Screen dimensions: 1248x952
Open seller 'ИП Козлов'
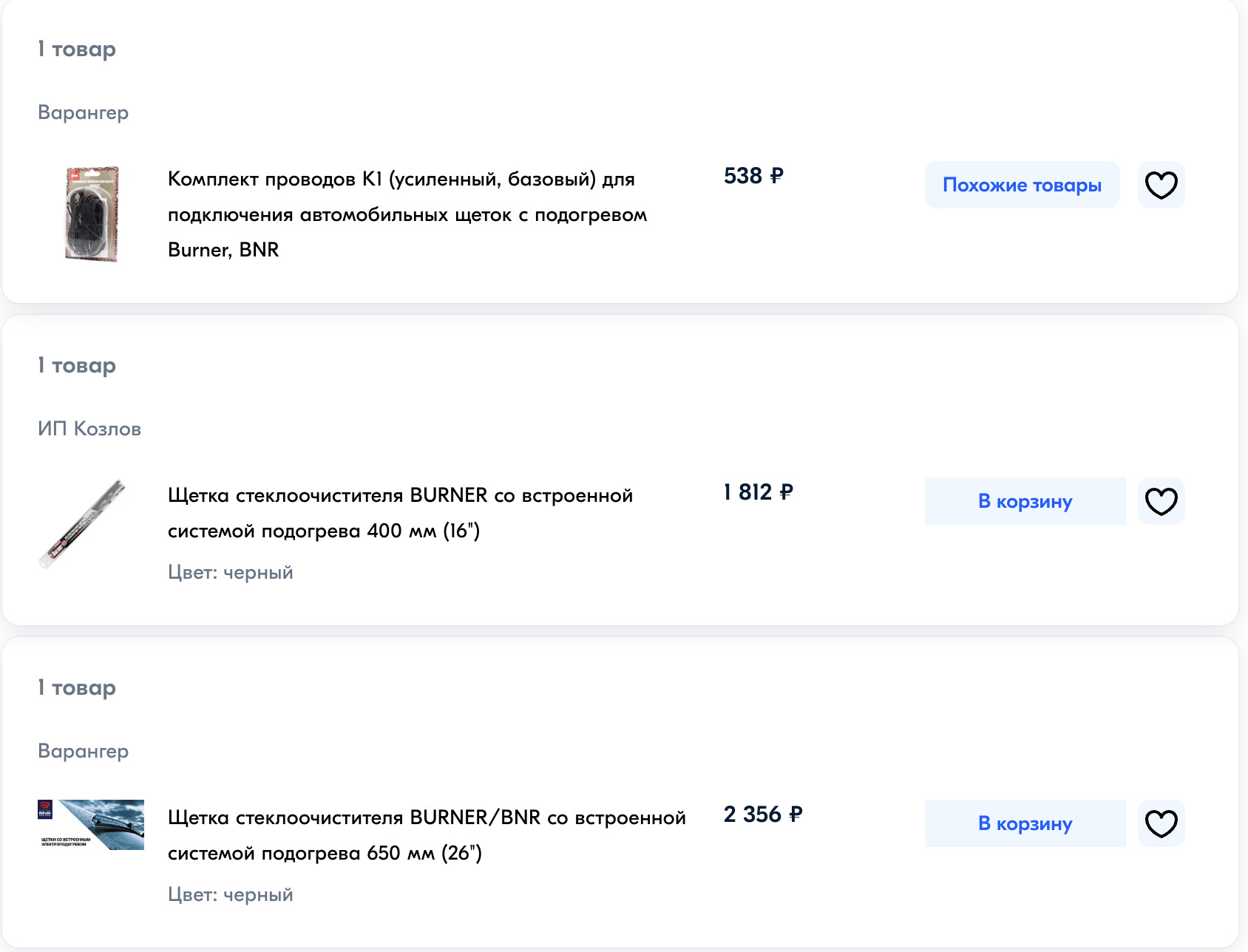pyautogui.click(x=89, y=429)
